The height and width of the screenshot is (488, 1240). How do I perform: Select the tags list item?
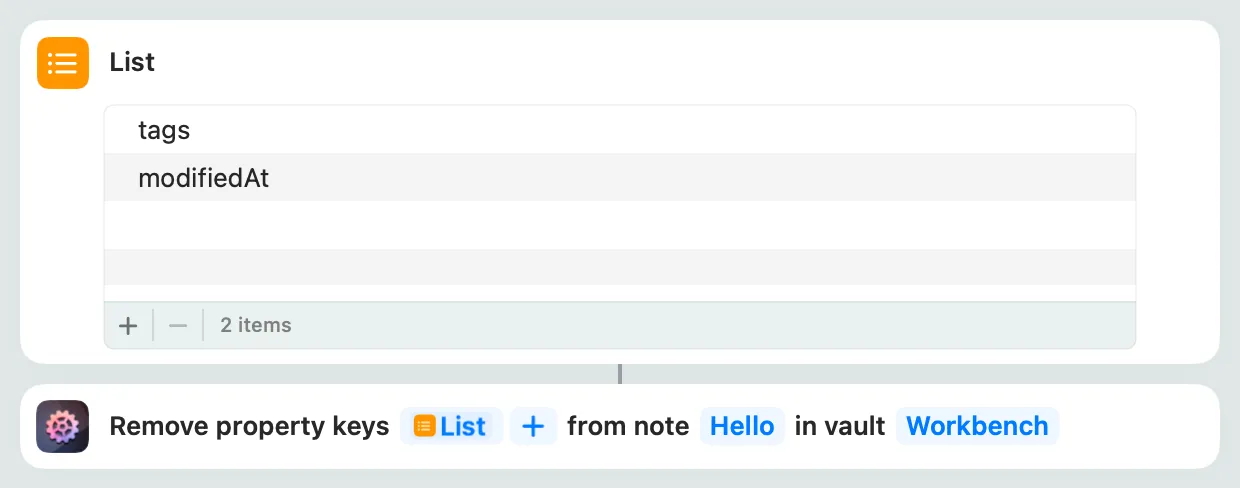[x=164, y=130]
